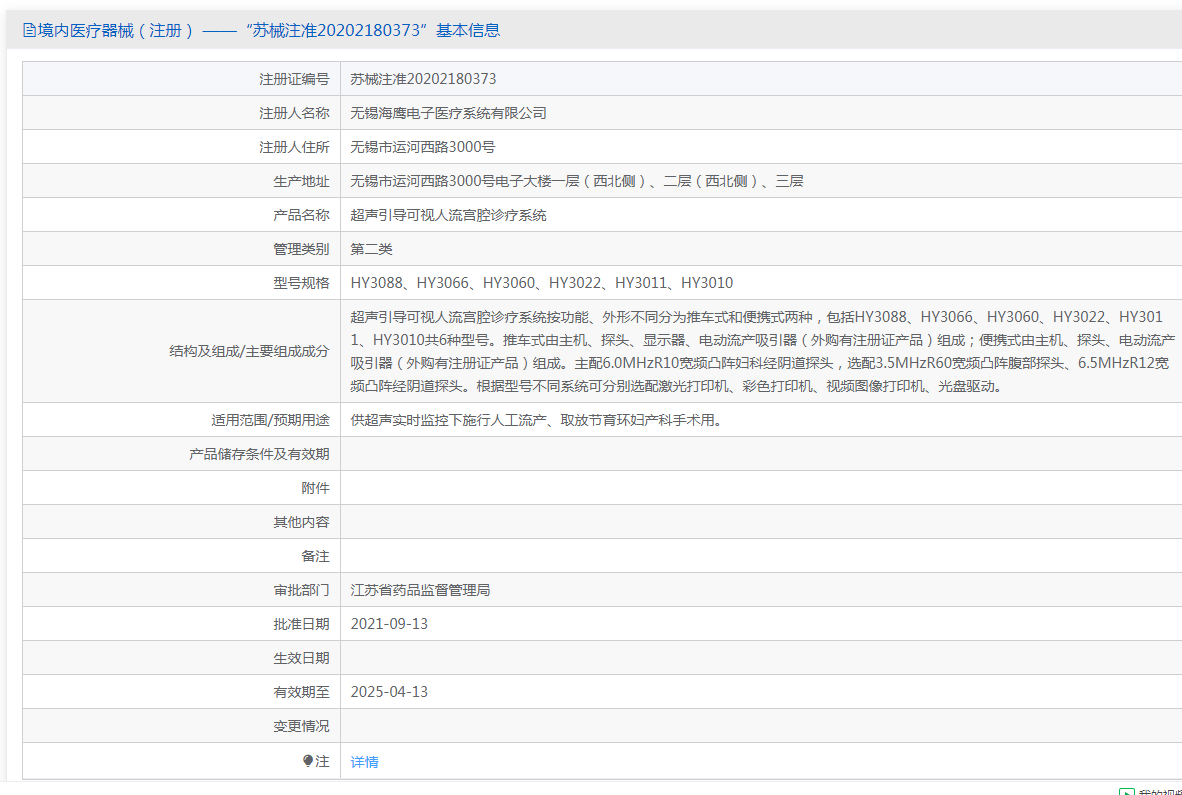
Task: Click the 注册证编号 row label
Action: [x=294, y=79]
